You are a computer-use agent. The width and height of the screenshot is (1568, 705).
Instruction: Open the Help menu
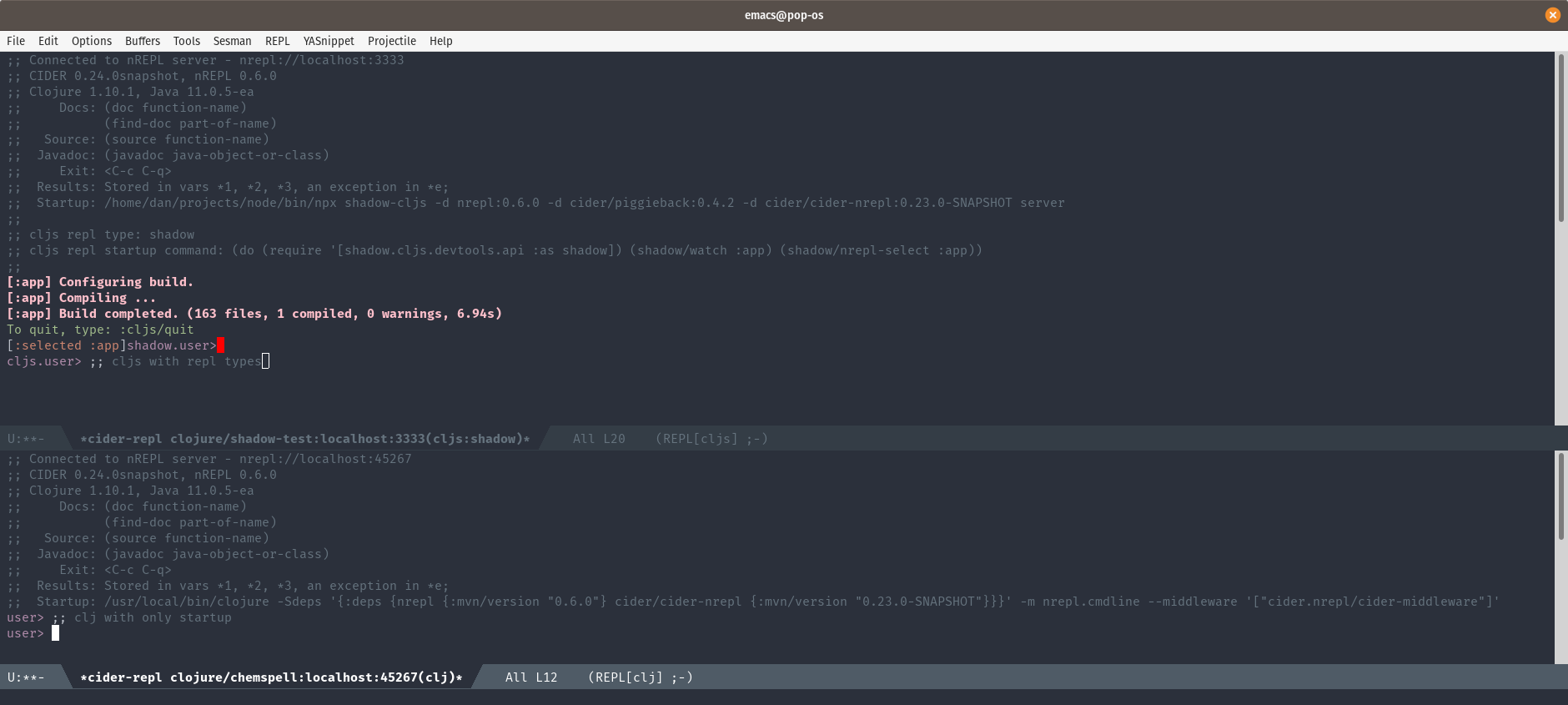(441, 41)
